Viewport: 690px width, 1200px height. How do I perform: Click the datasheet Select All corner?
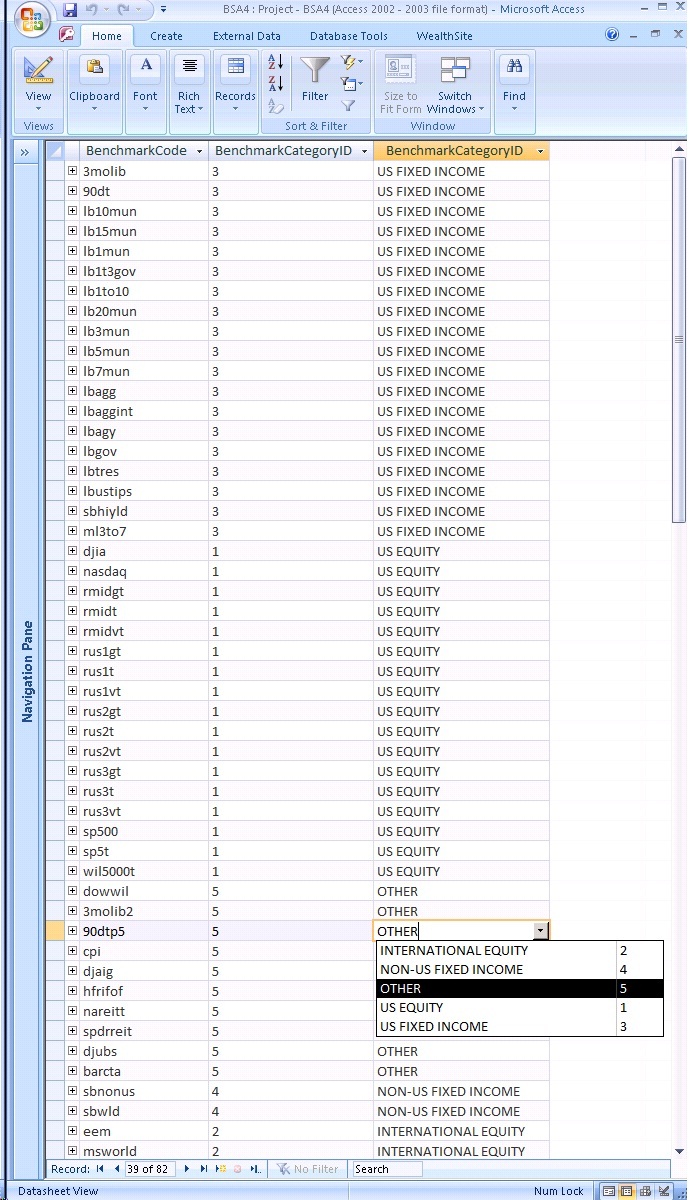click(x=56, y=151)
